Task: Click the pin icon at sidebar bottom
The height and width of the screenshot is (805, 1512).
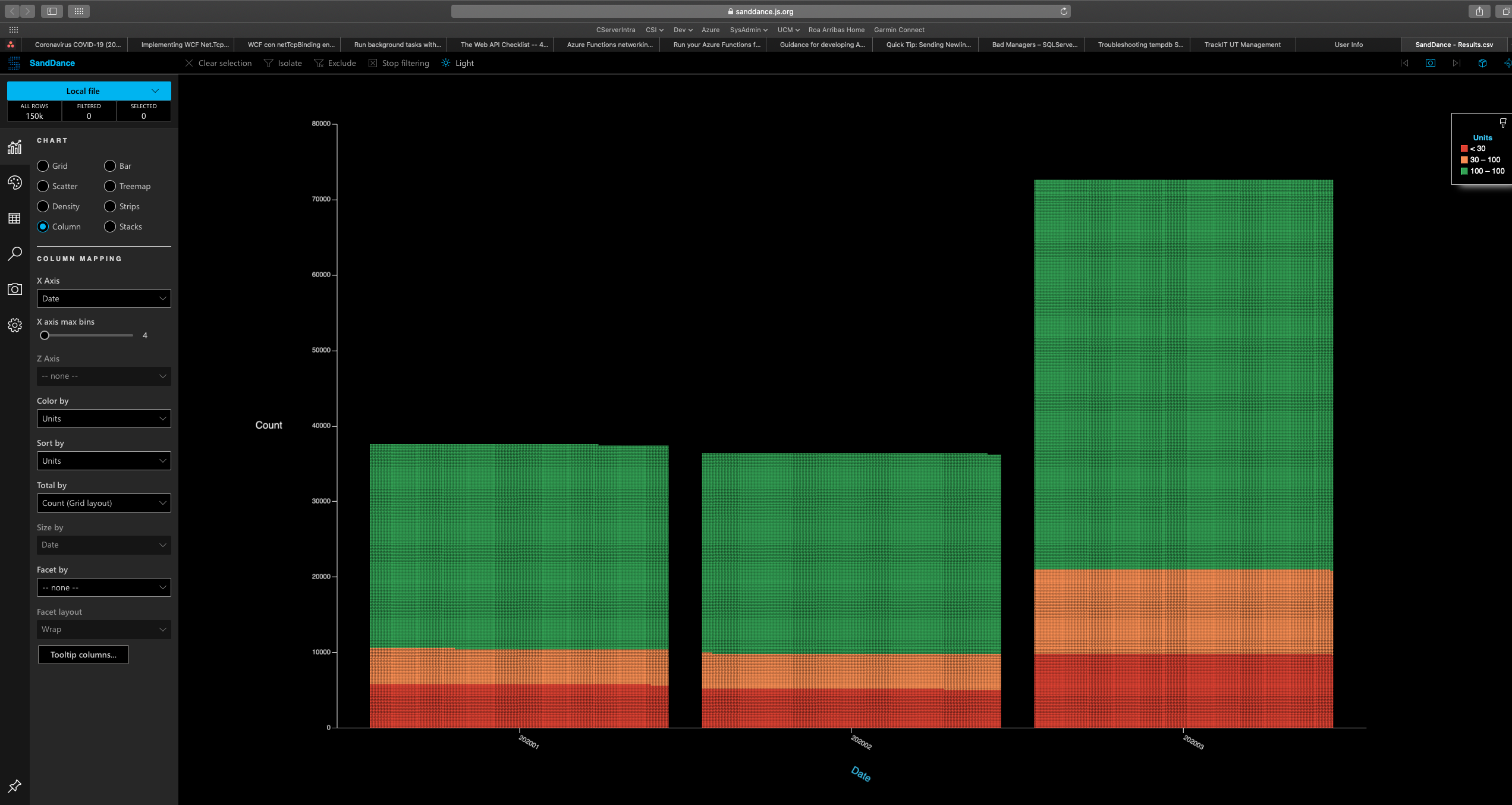Action: point(14,786)
